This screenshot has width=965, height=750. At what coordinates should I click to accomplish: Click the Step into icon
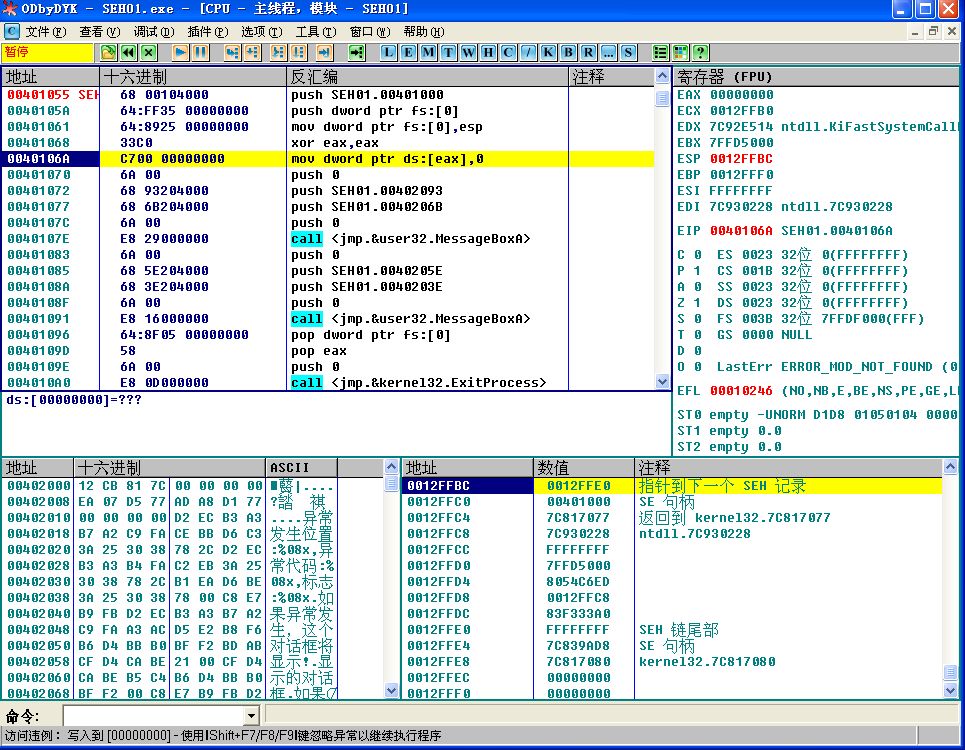pos(232,53)
